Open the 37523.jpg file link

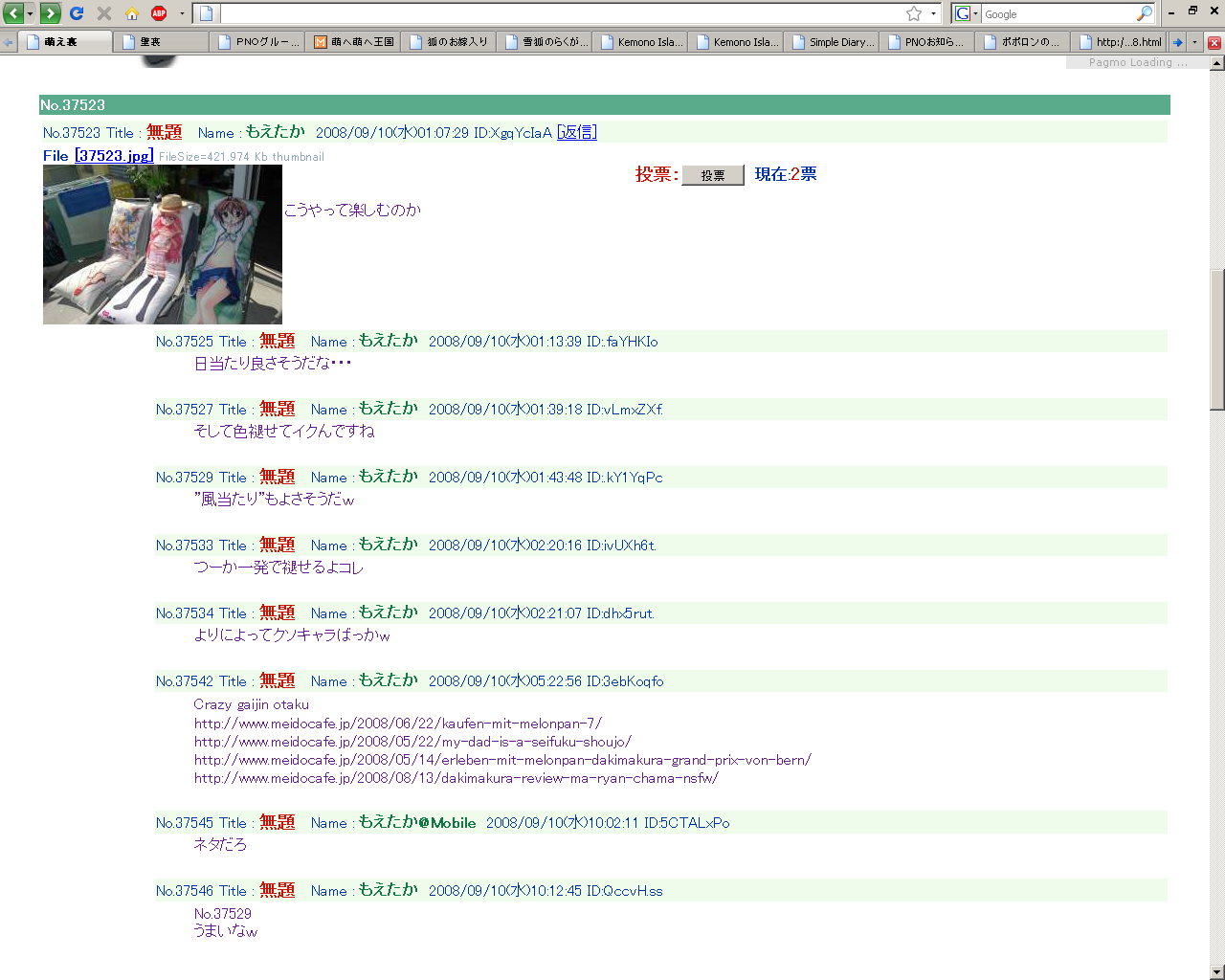114,156
